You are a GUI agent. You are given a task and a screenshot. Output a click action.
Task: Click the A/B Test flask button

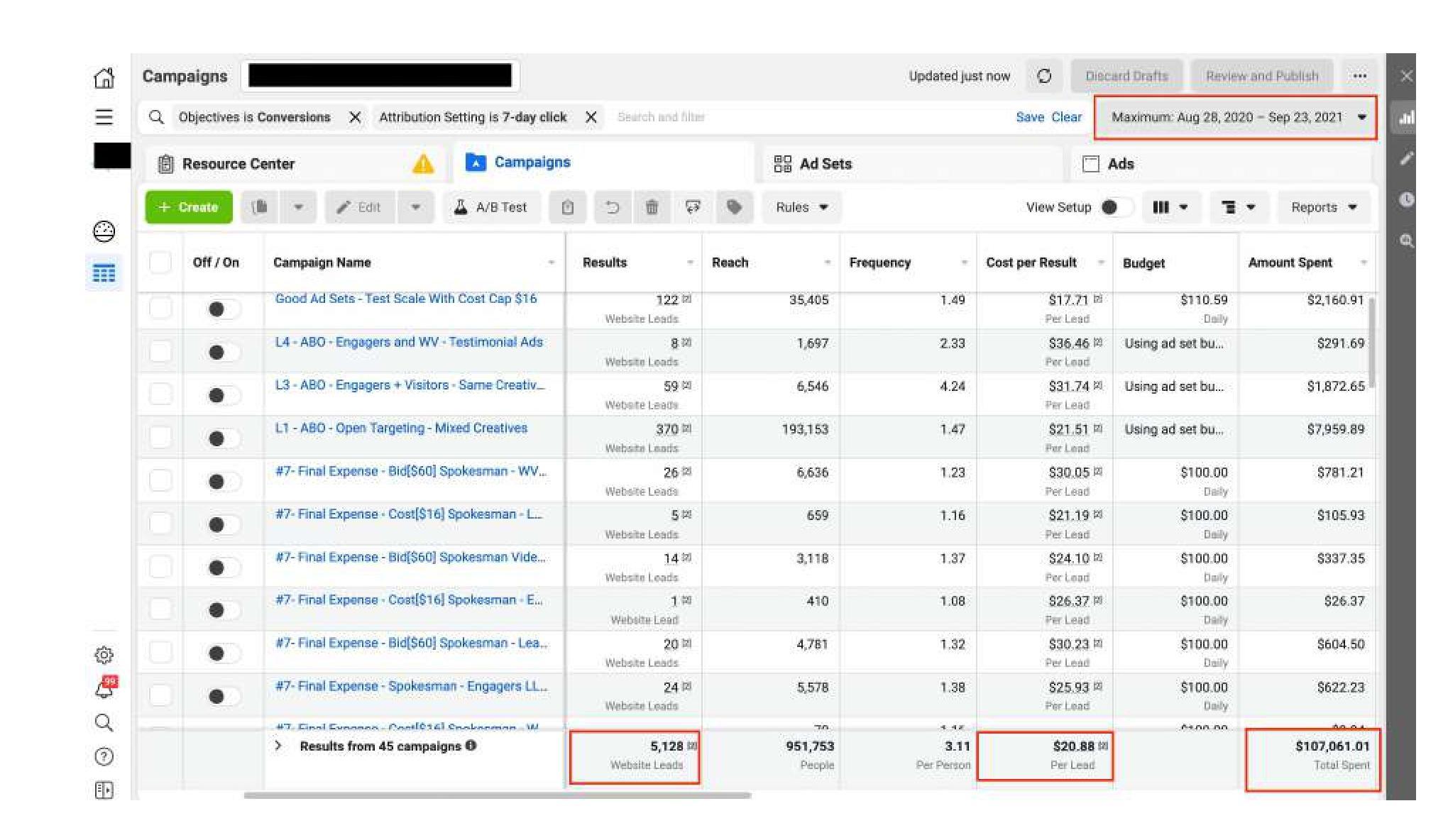pos(490,207)
